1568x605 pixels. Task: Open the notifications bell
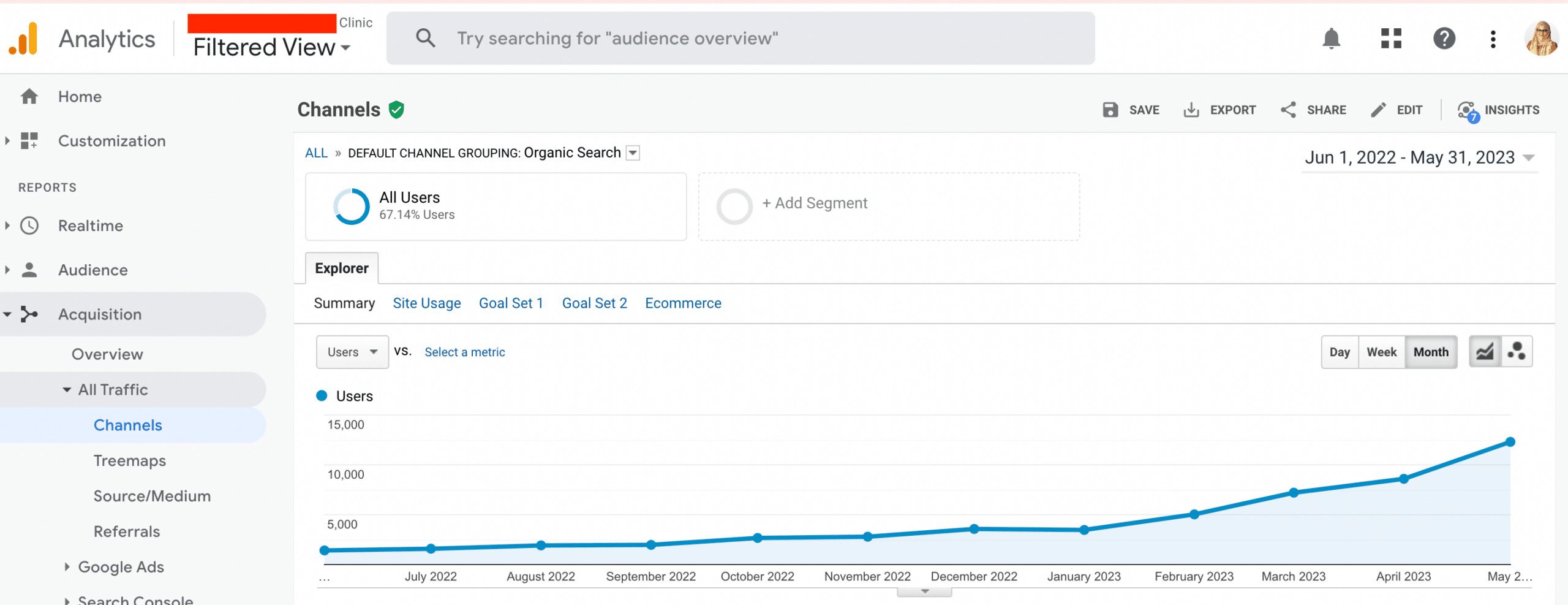(1331, 39)
